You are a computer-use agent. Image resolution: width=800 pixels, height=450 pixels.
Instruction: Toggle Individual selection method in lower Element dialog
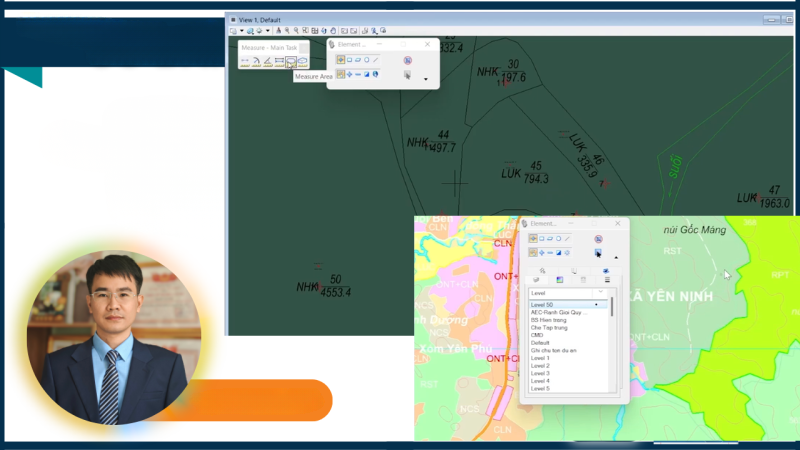tap(533, 238)
